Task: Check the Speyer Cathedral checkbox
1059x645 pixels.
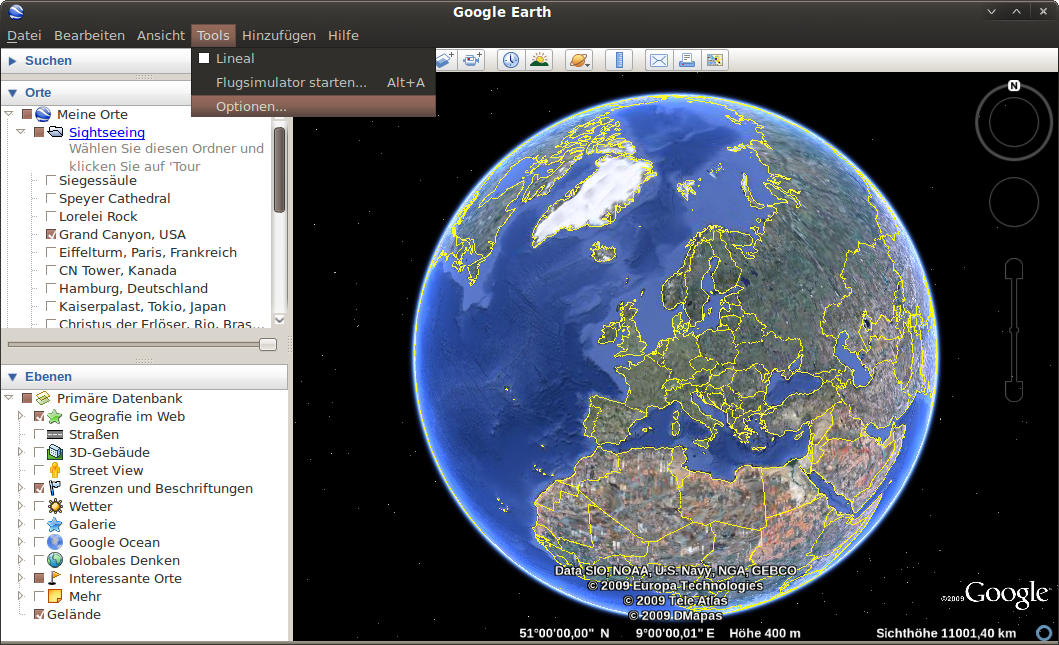Action: (51, 199)
